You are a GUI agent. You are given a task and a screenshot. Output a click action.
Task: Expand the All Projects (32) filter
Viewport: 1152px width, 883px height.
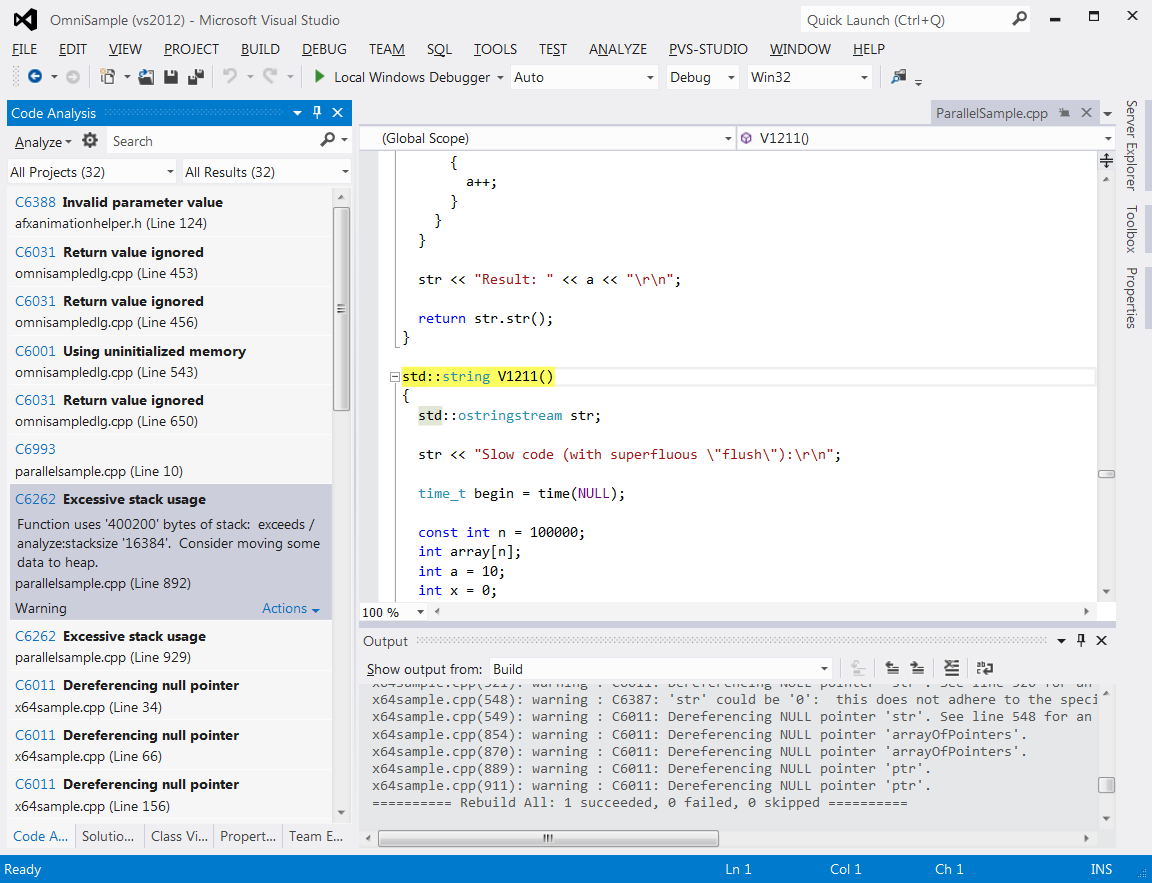(92, 172)
